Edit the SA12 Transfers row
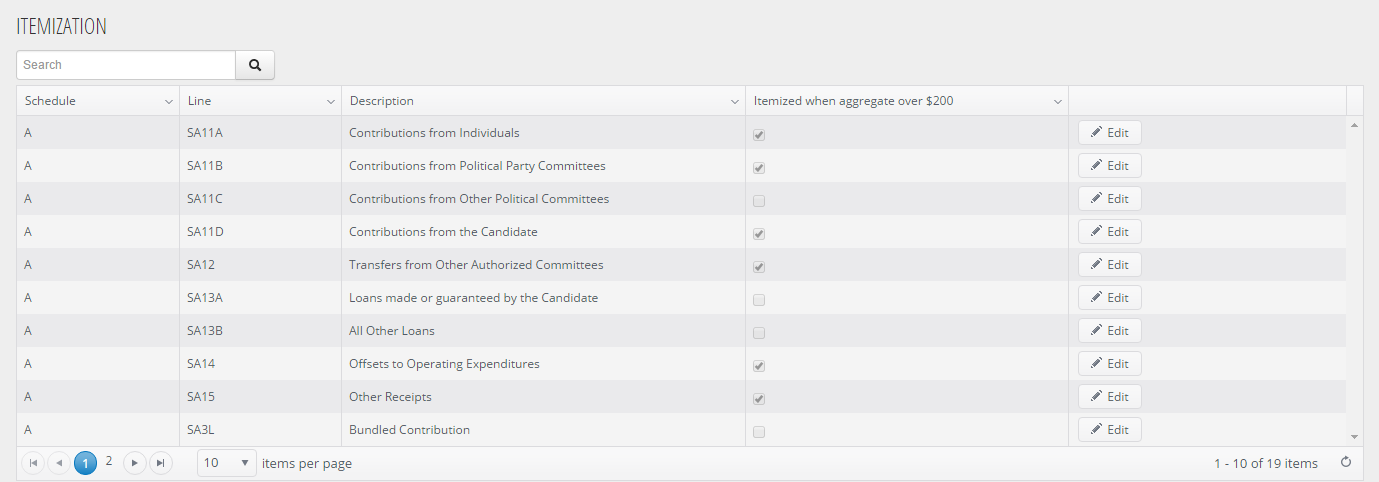This screenshot has height=482, width=1379. 1109,265
